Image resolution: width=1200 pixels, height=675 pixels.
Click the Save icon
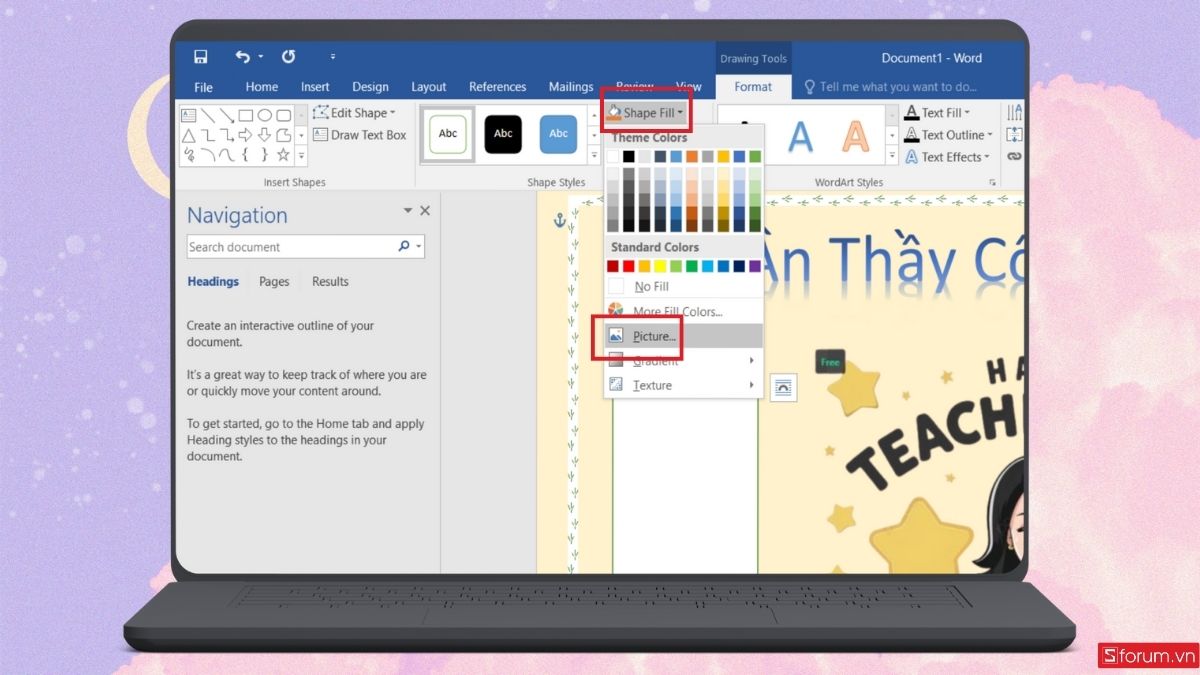tap(200, 57)
